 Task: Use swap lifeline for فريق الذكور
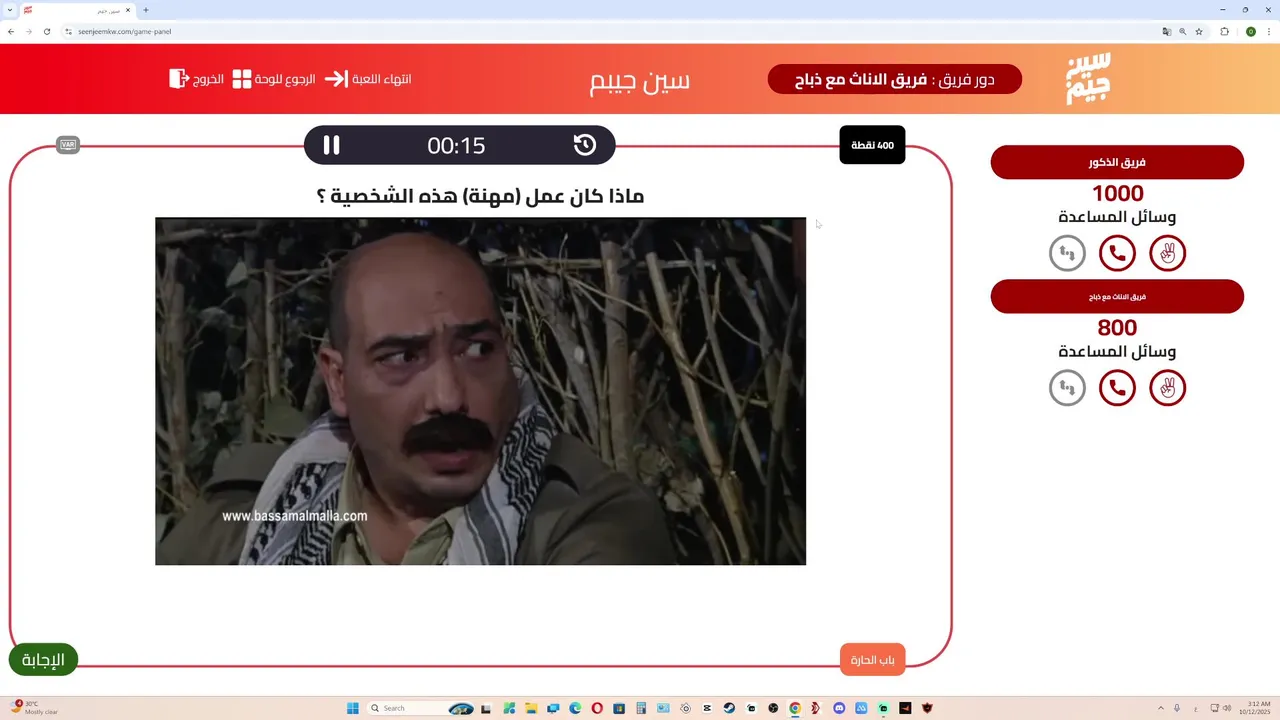pyautogui.click(x=1067, y=253)
